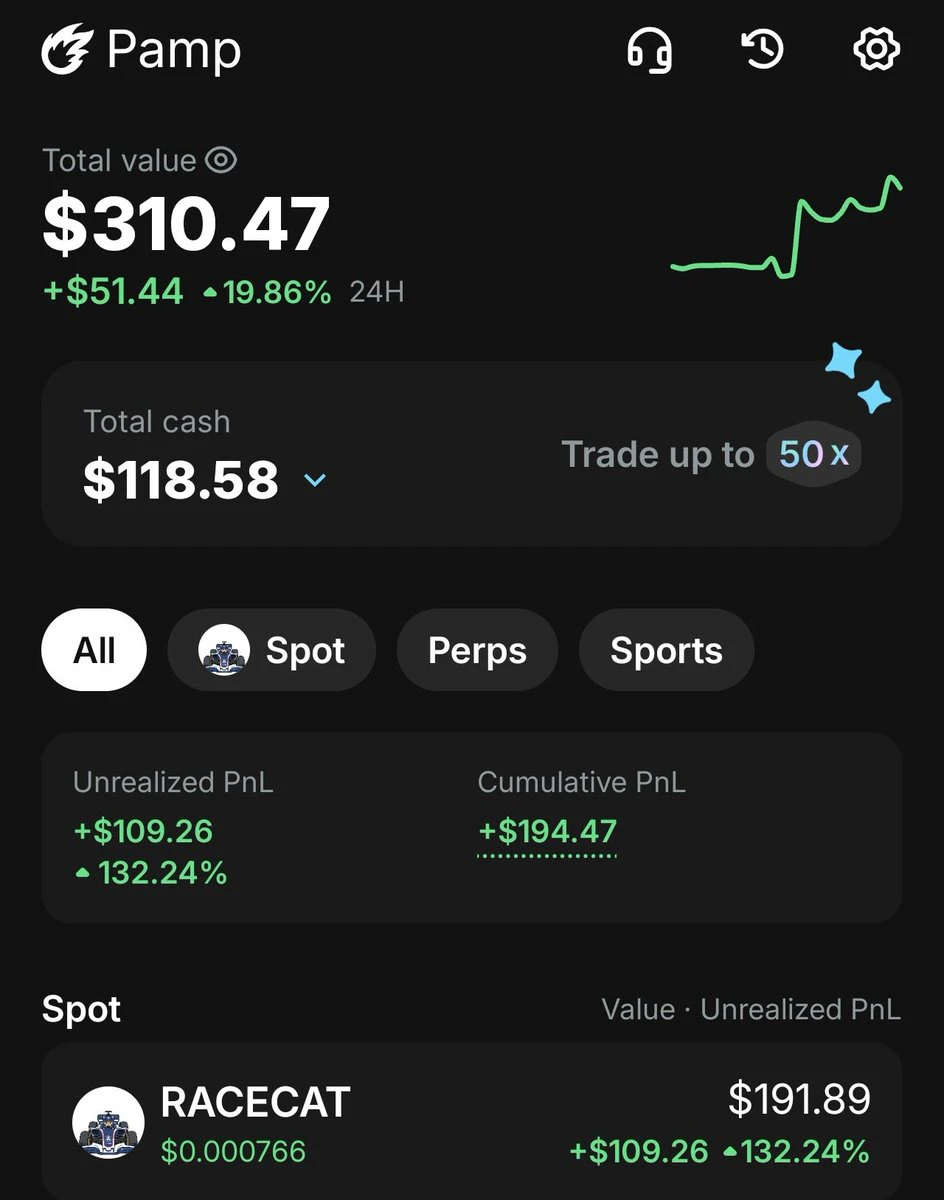
Task: Open the RACECAT position row
Action: [472, 1123]
